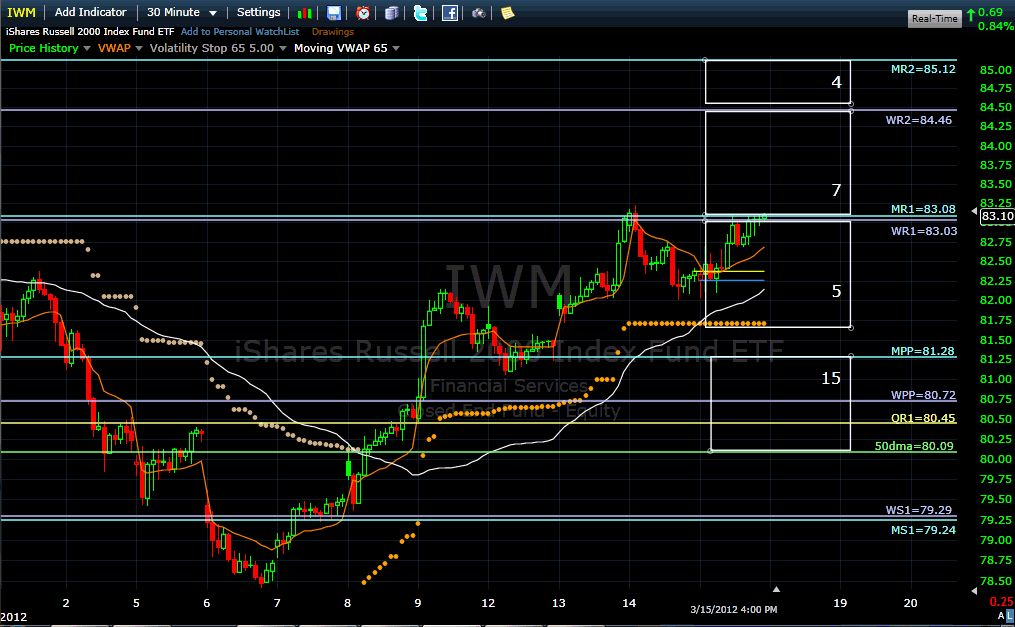The height and width of the screenshot is (627, 1015).
Task: Select the 50dma=80.09 label
Action: 914,446
